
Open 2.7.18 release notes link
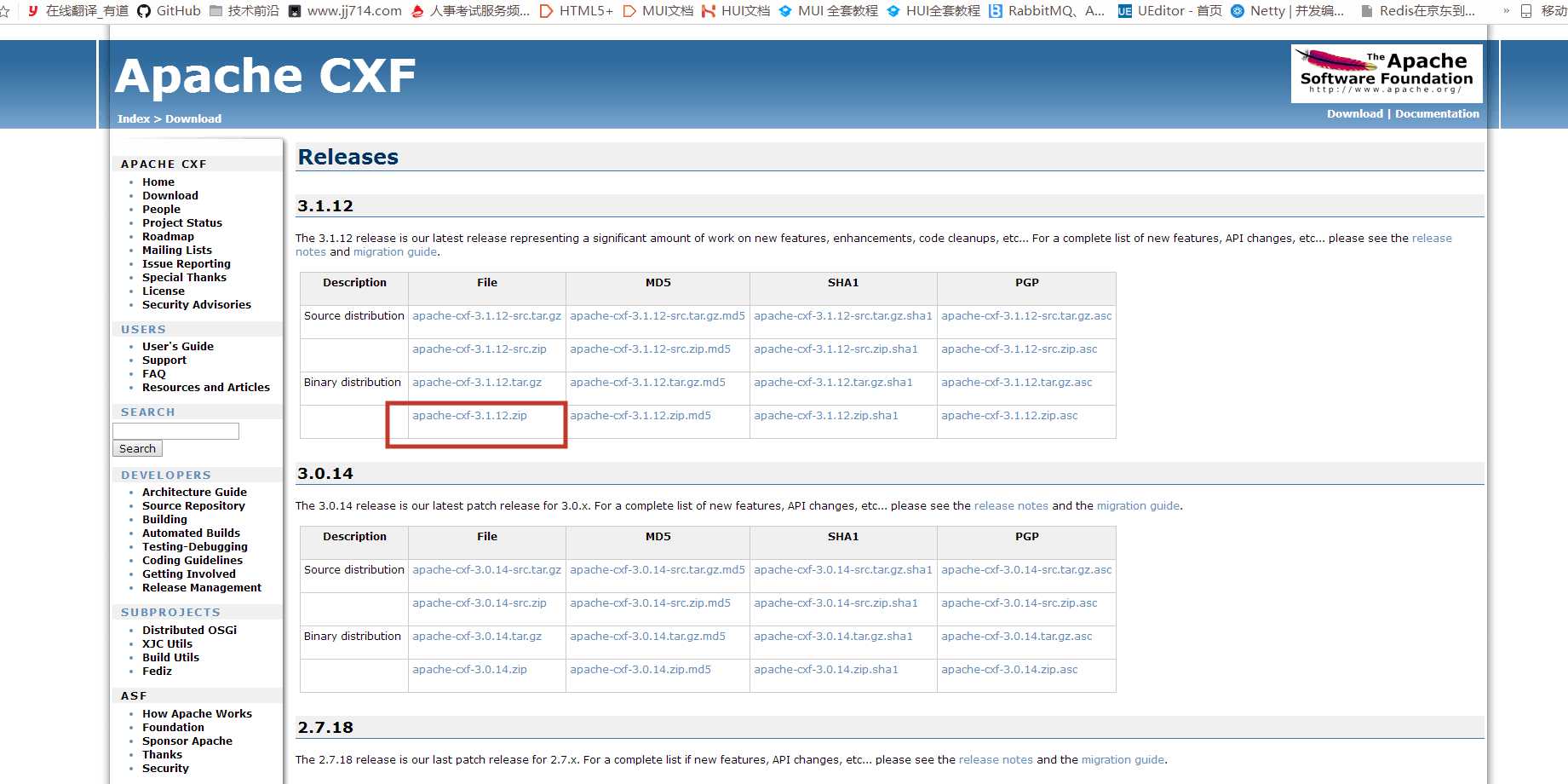click(x=996, y=759)
